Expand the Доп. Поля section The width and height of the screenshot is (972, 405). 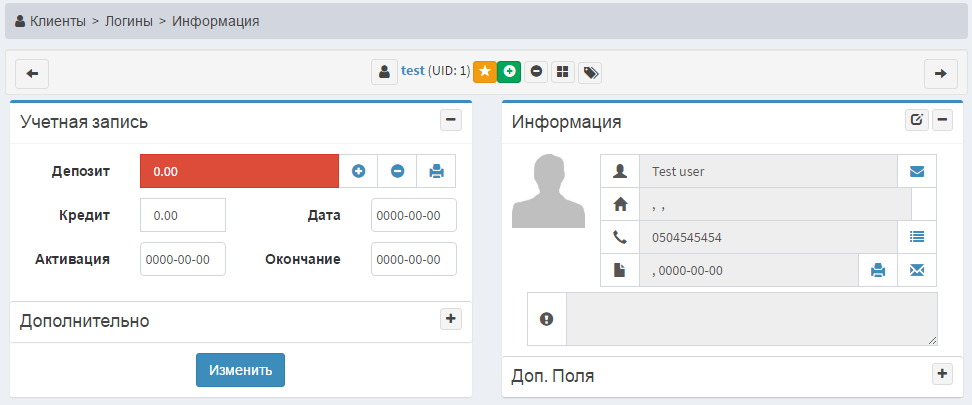941,374
